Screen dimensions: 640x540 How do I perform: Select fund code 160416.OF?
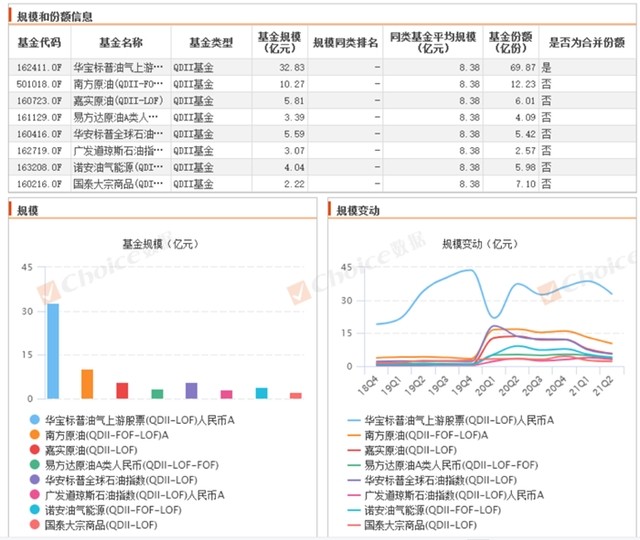[x=39, y=134]
